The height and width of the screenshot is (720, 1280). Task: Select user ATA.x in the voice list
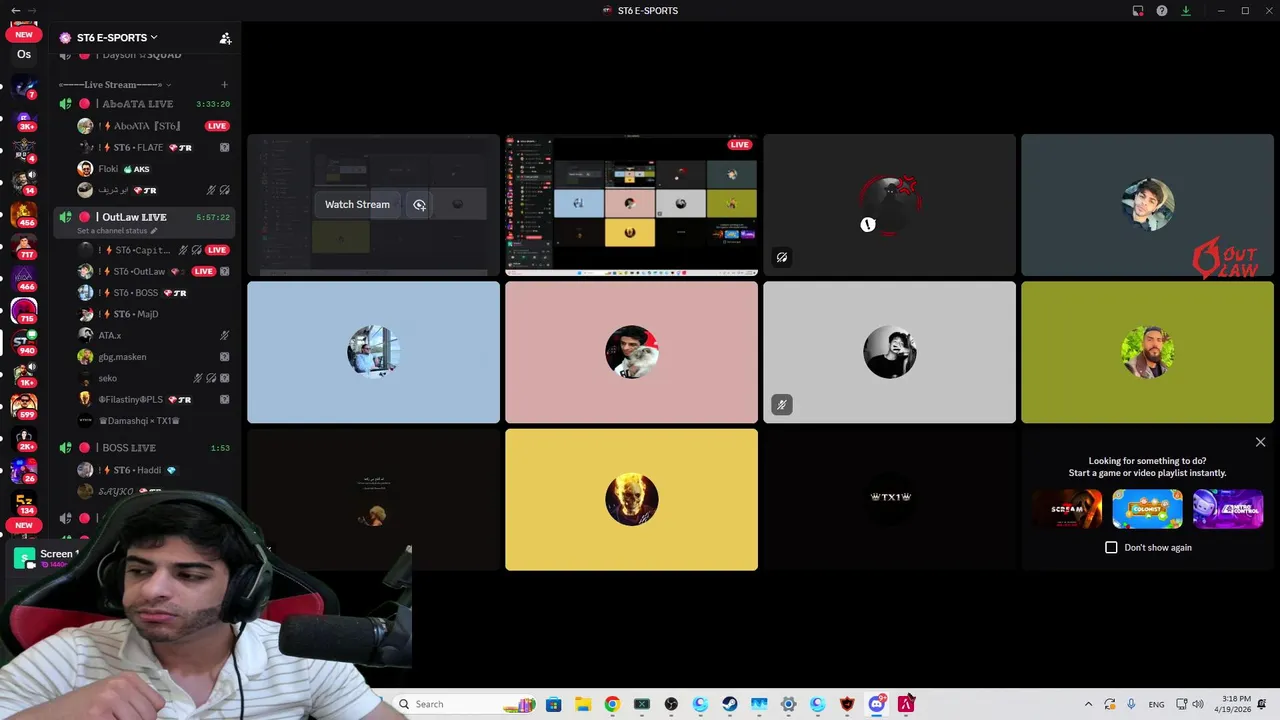tap(152, 335)
